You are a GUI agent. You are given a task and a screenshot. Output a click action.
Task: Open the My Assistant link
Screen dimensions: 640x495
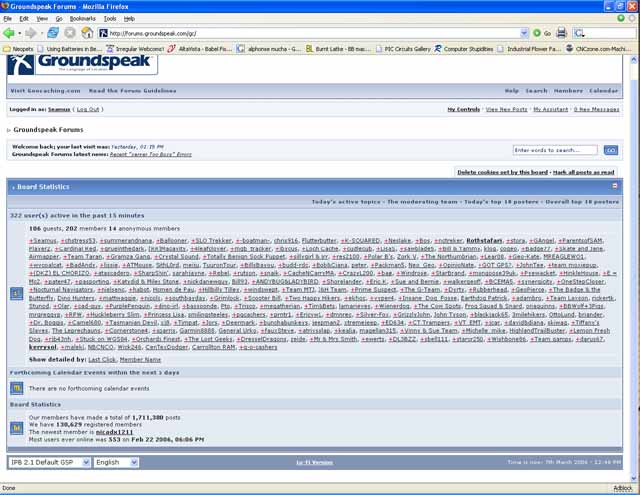click(x=551, y=109)
